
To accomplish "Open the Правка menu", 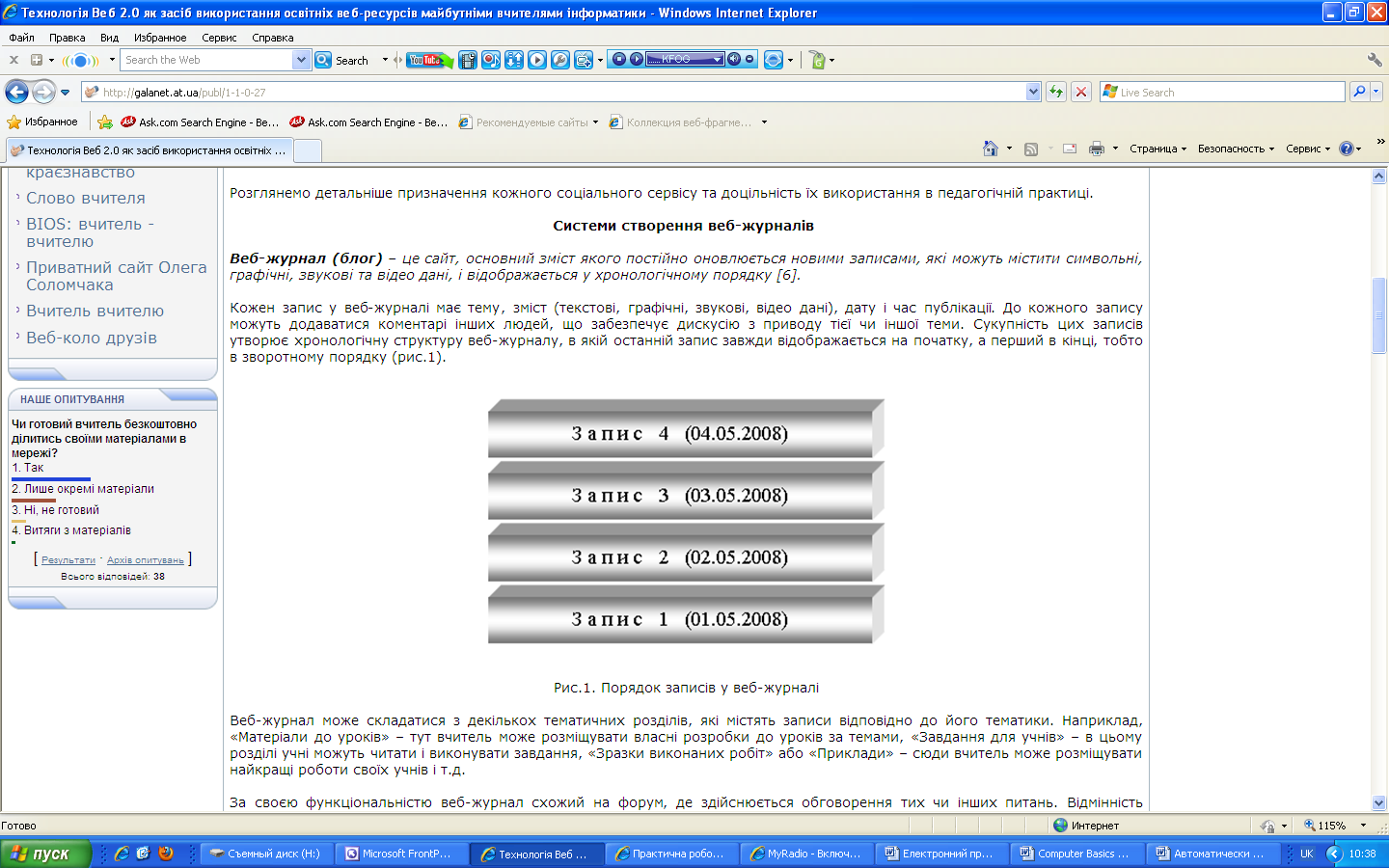I will [68, 38].
